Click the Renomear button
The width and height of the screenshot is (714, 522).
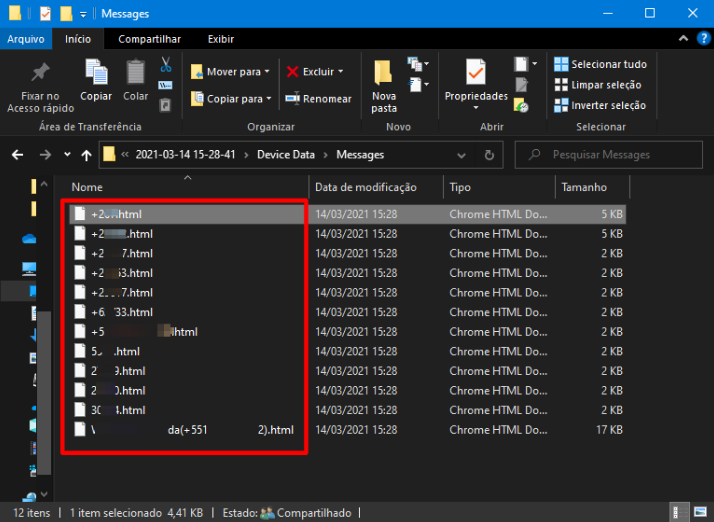pyautogui.click(x=319, y=99)
